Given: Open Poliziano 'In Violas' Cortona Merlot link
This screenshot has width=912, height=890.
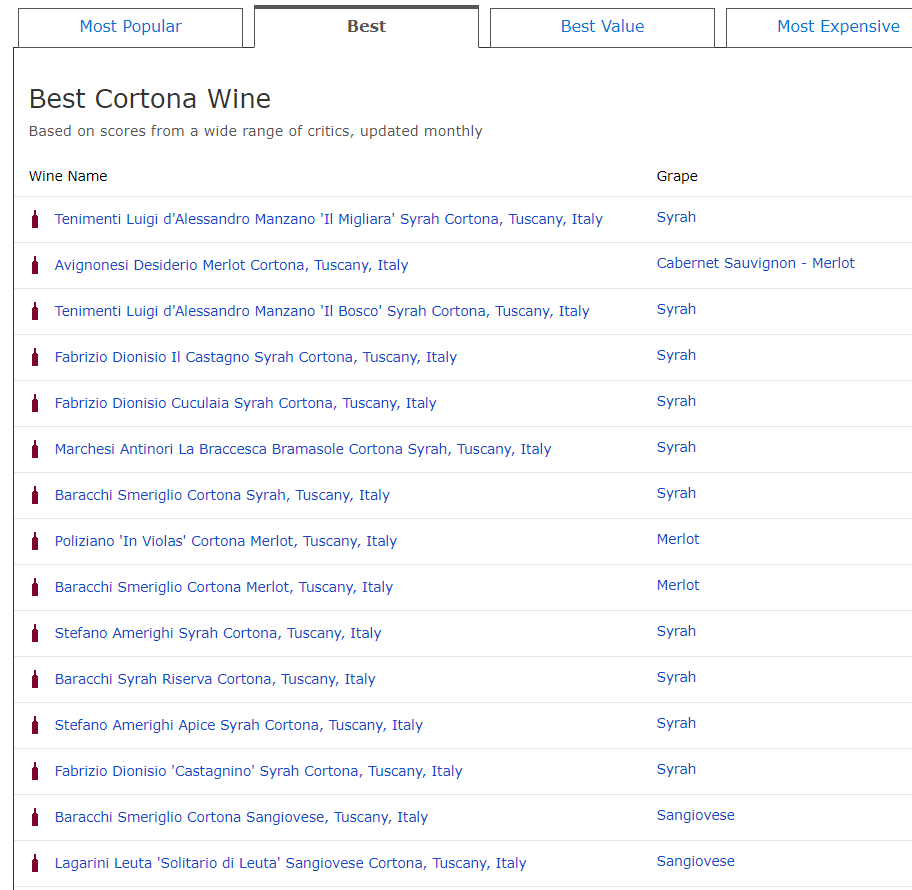Looking at the screenshot, I should click(x=226, y=541).
